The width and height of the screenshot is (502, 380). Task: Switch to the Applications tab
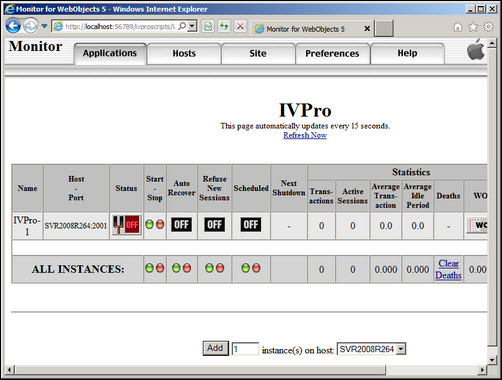click(x=110, y=53)
